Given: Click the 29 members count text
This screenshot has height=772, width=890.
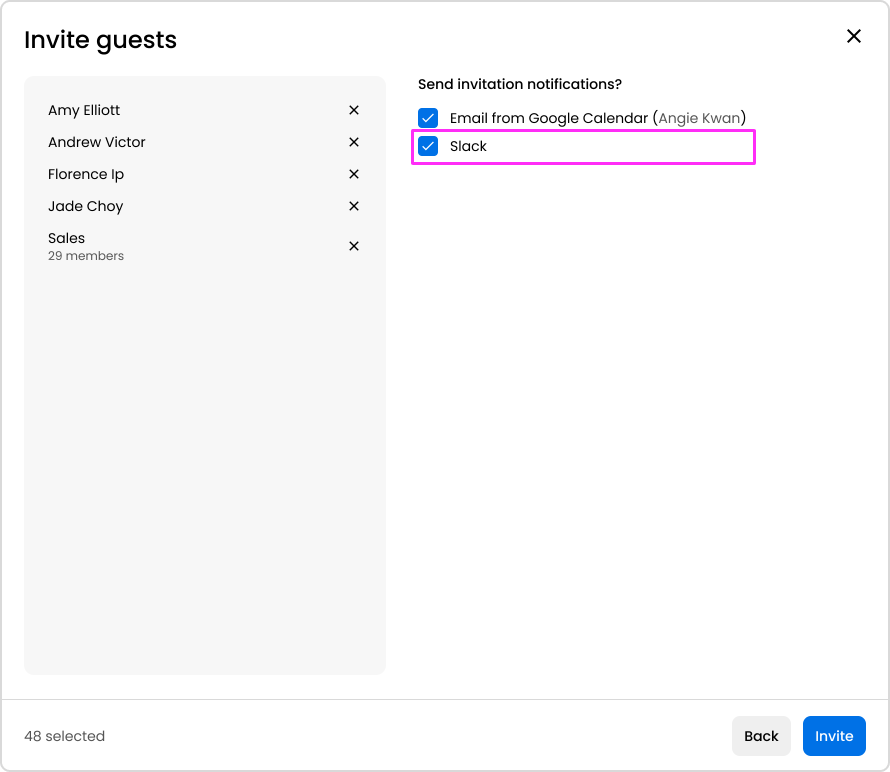Looking at the screenshot, I should coord(86,256).
